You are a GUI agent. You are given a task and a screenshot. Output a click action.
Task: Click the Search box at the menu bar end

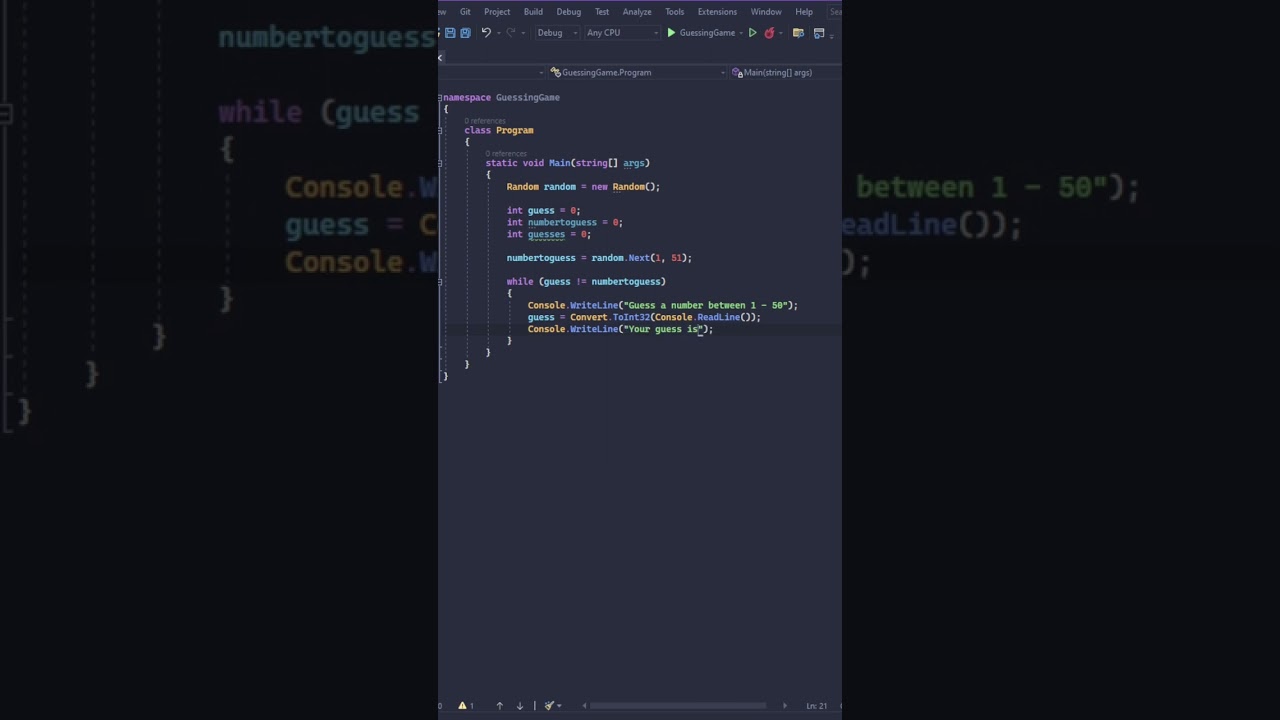click(835, 12)
